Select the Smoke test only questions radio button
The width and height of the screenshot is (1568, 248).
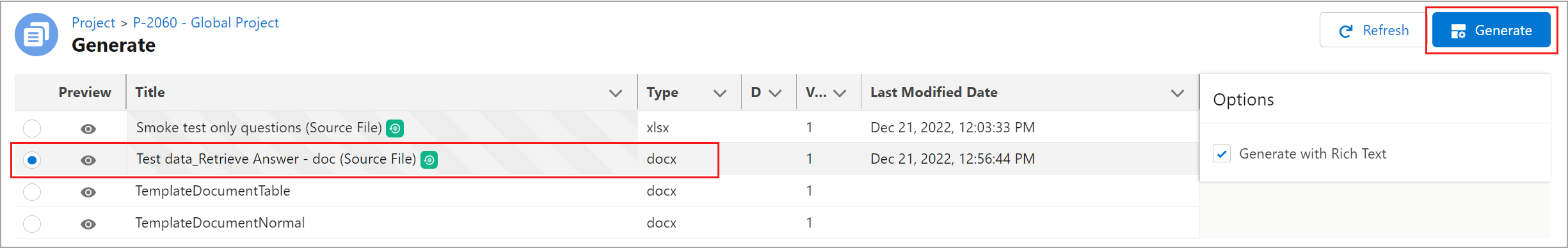tap(32, 128)
